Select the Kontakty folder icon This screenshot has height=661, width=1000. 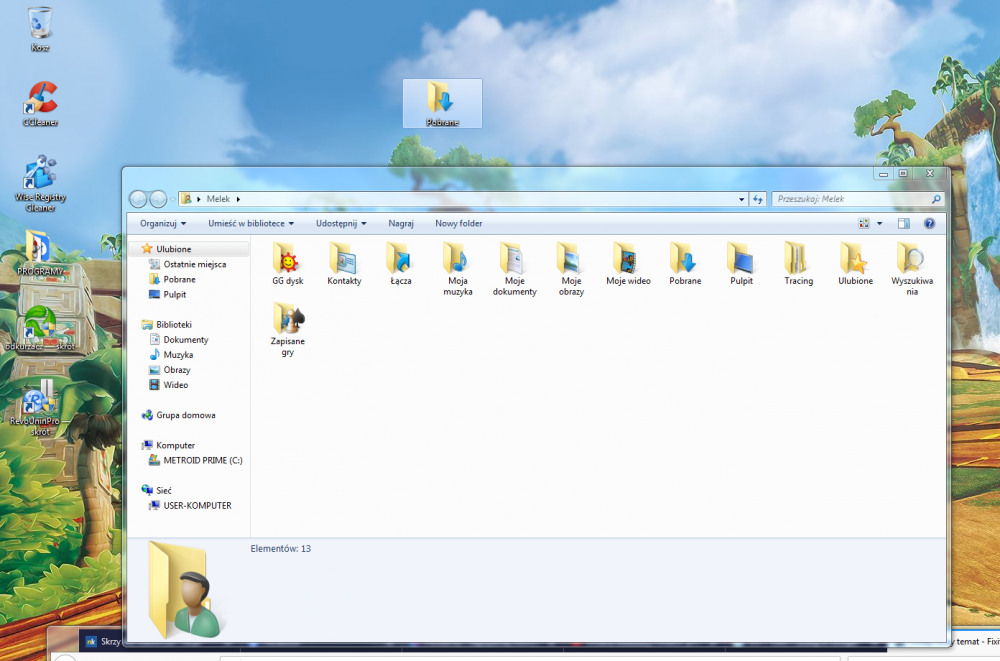click(344, 260)
